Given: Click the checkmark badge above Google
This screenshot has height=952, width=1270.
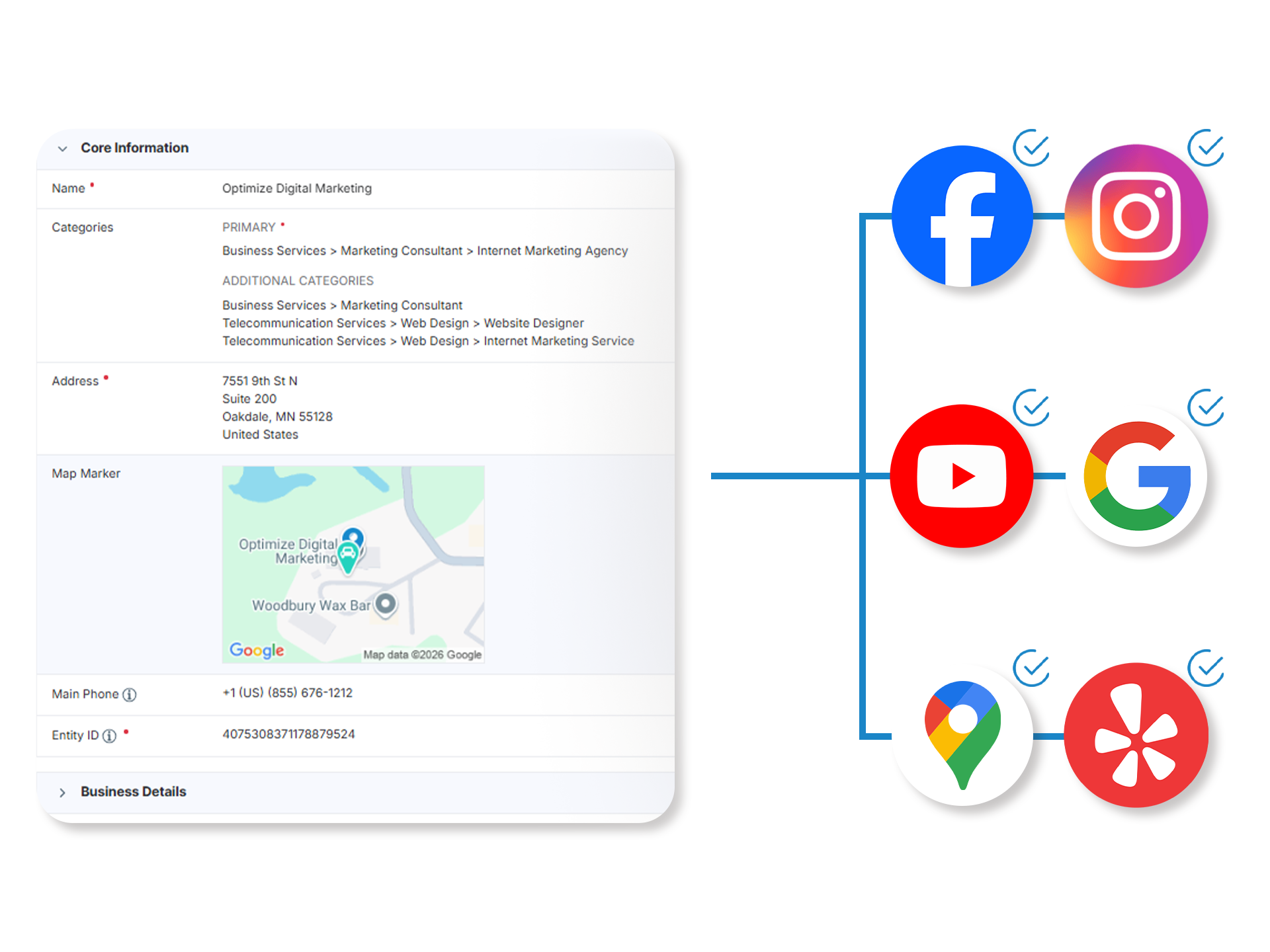Looking at the screenshot, I should point(1206,407).
